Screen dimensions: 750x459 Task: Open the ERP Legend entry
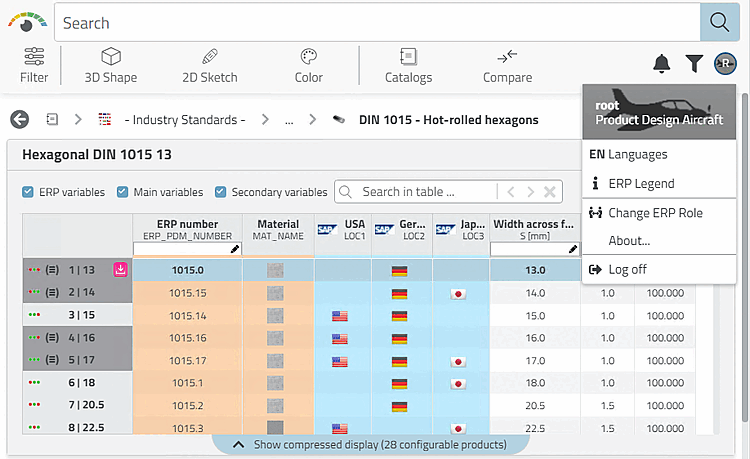[641, 184]
